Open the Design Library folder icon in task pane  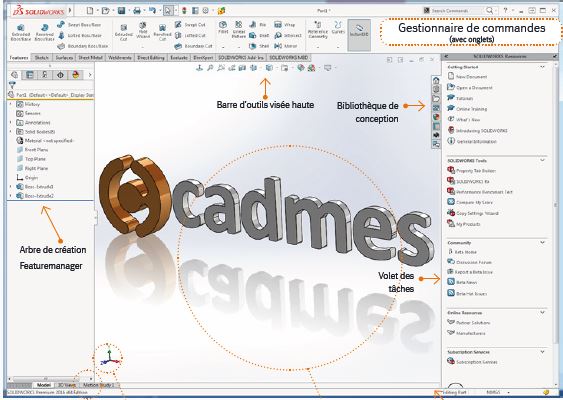point(436,98)
